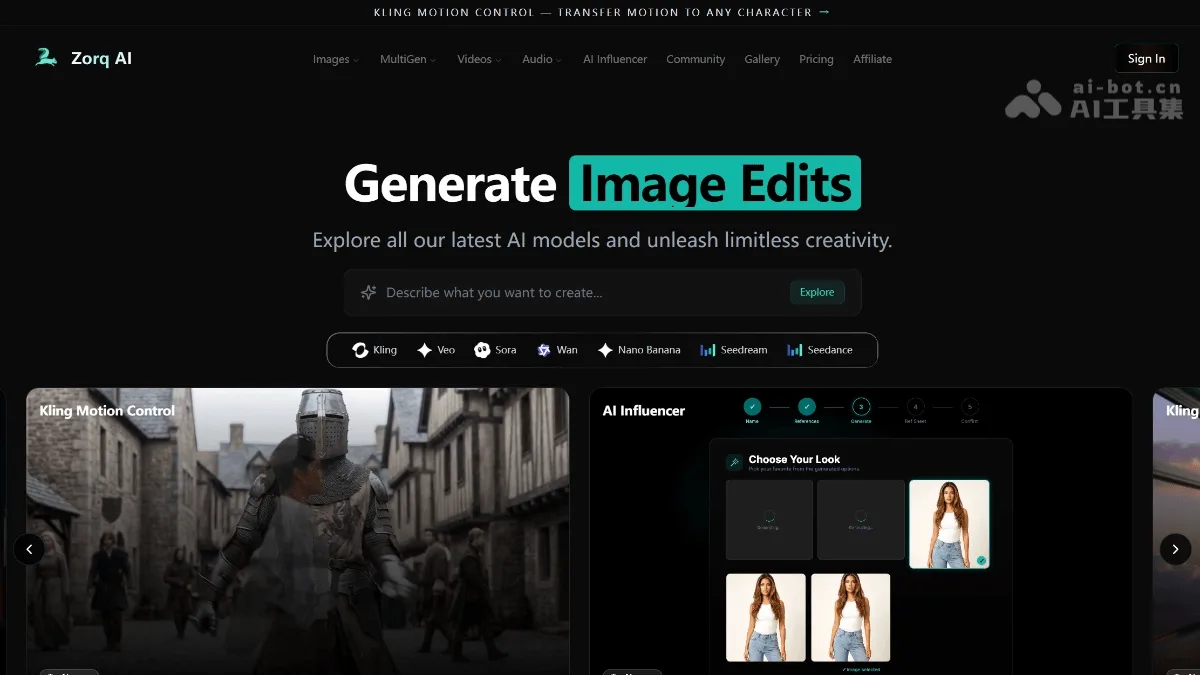Screen dimensions: 1200x675
Task: Select the Wan model chip
Action: [557, 350]
